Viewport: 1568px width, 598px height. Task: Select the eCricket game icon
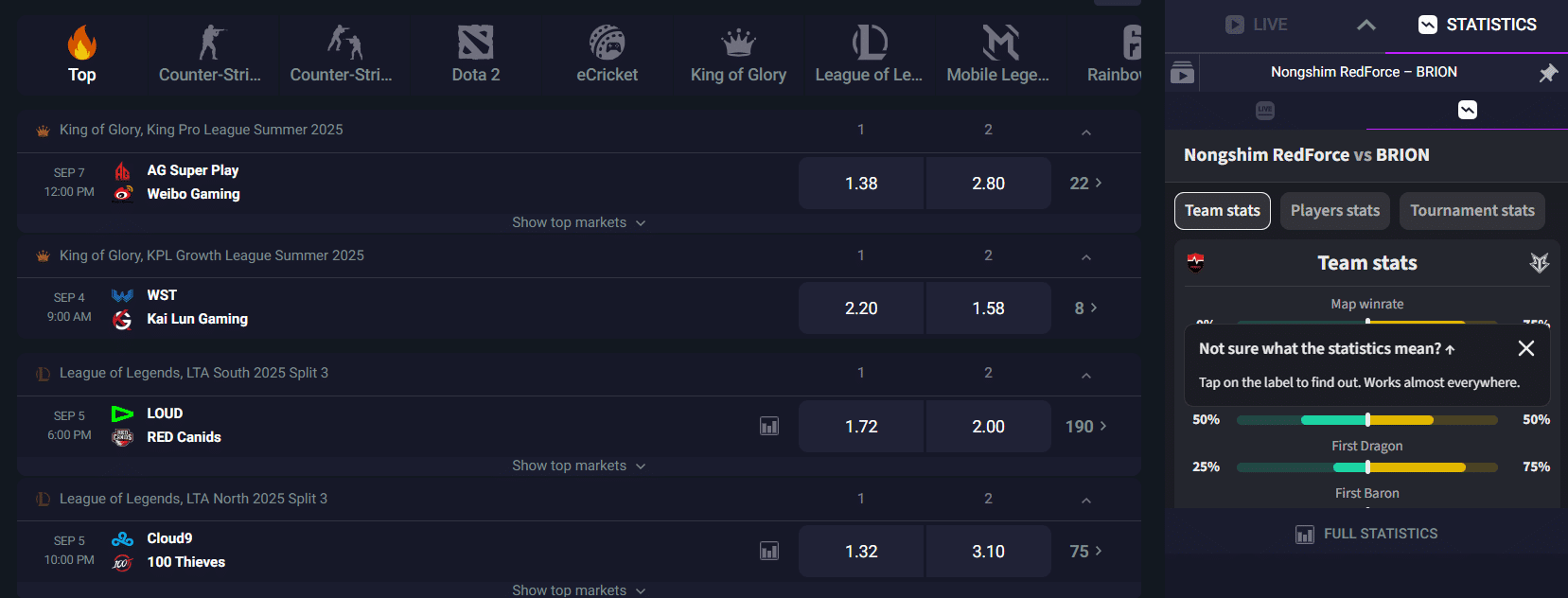[607, 54]
